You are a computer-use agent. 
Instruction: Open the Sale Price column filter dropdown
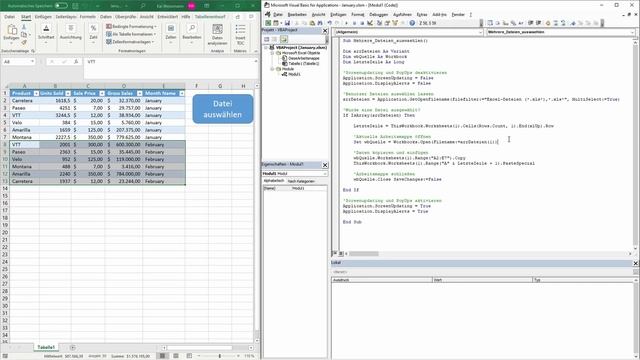(x=102, y=93)
